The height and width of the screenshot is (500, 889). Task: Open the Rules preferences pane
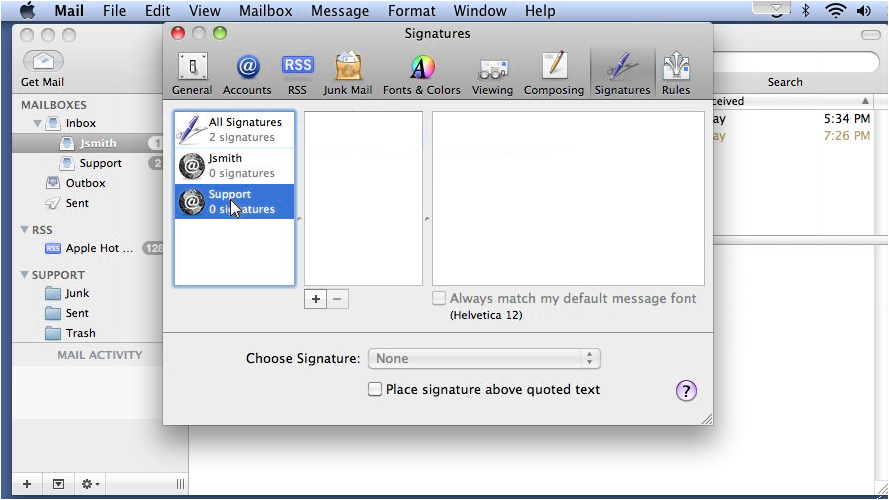tap(676, 74)
